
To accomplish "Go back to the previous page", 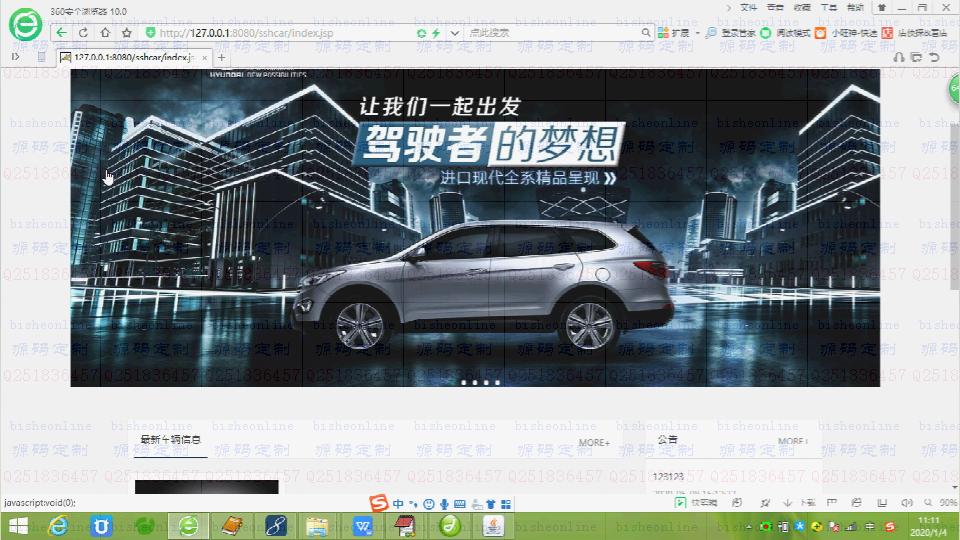I will pyautogui.click(x=61, y=32).
